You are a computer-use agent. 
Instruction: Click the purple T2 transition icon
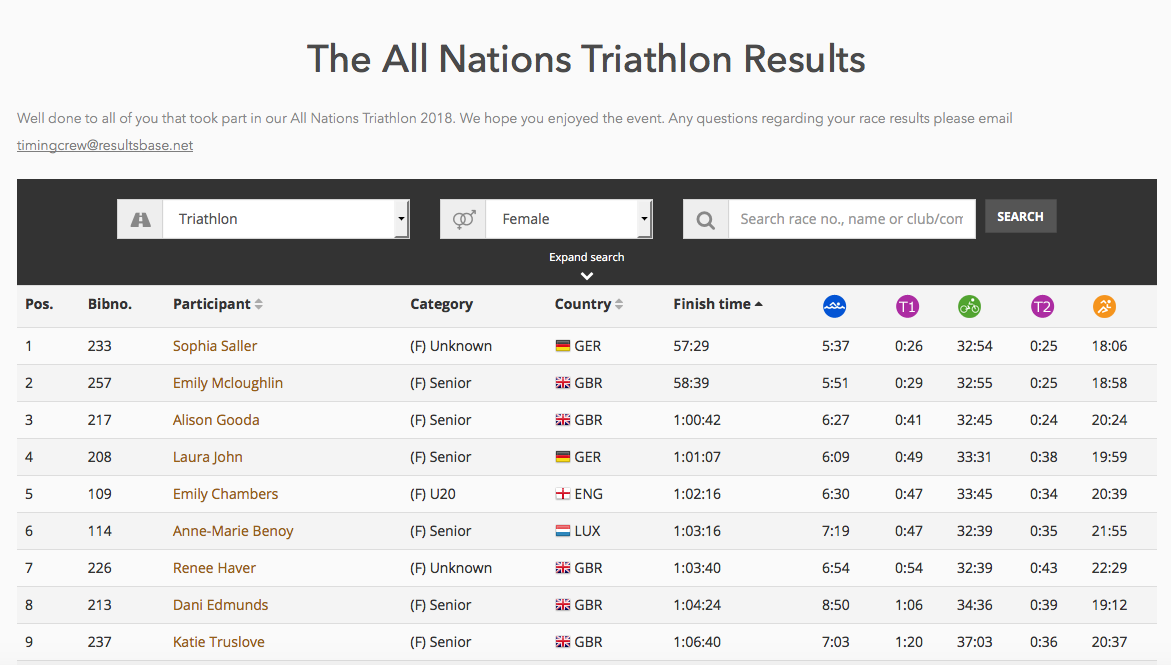coord(1043,306)
